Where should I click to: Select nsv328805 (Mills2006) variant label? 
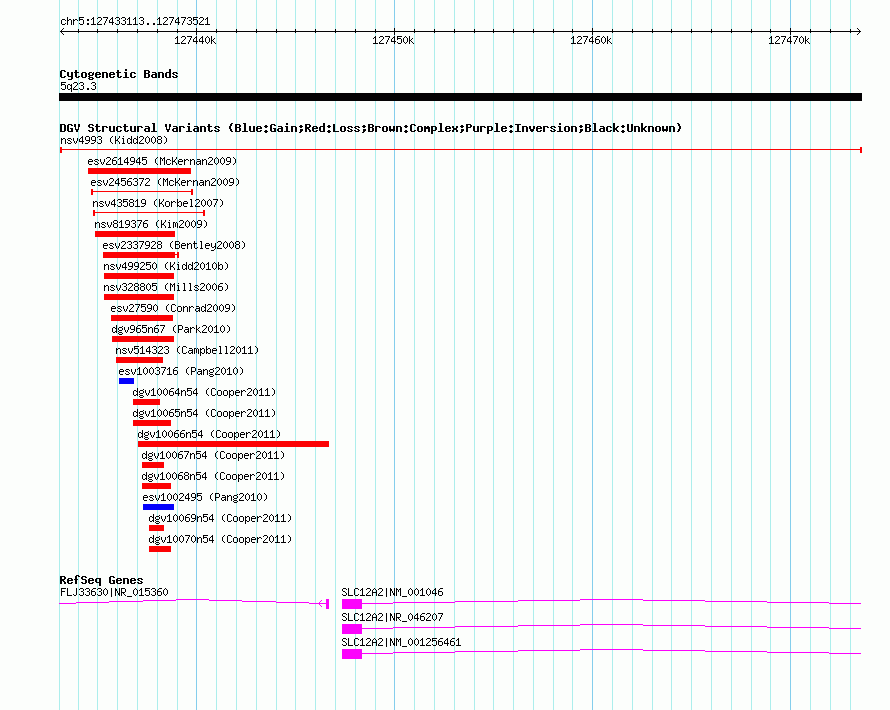(166, 287)
